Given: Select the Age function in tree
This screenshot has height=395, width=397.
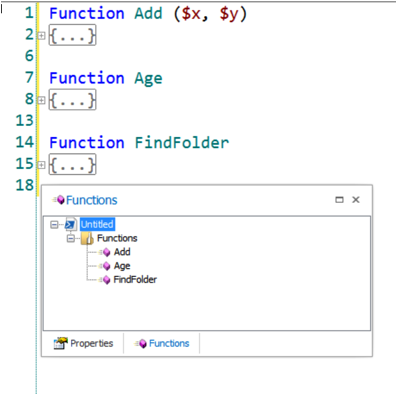Looking at the screenshot, I should [x=122, y=266].
